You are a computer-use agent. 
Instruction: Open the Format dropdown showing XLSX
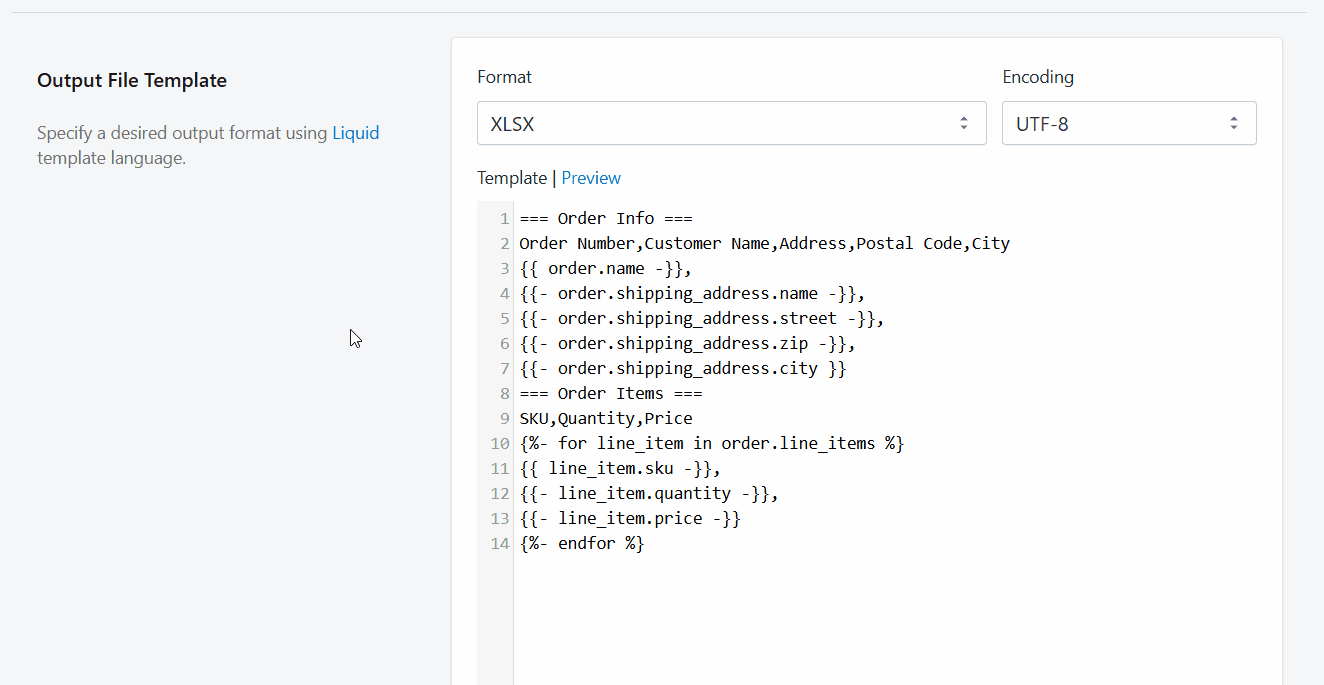click(730, 123)
